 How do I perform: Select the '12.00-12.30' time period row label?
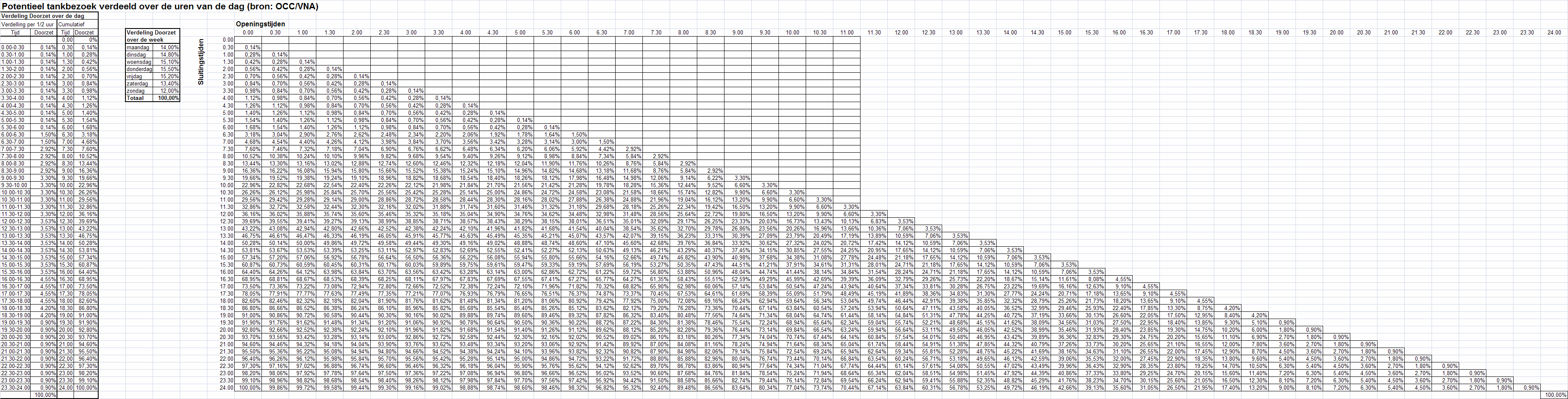pyautogui.click(x=16, y=222)
